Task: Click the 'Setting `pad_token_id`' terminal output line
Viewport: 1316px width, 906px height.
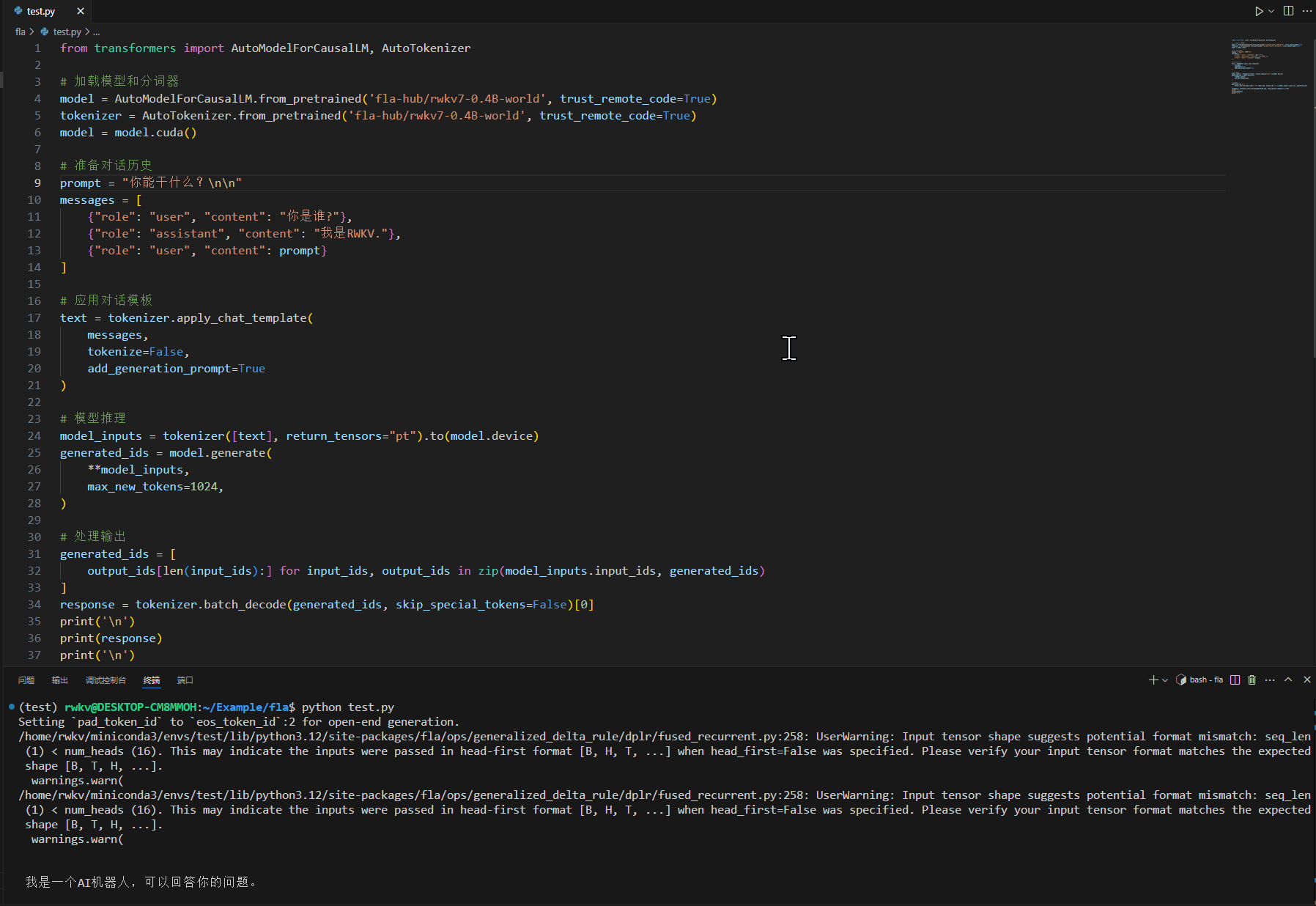Action: pos(239,722)
